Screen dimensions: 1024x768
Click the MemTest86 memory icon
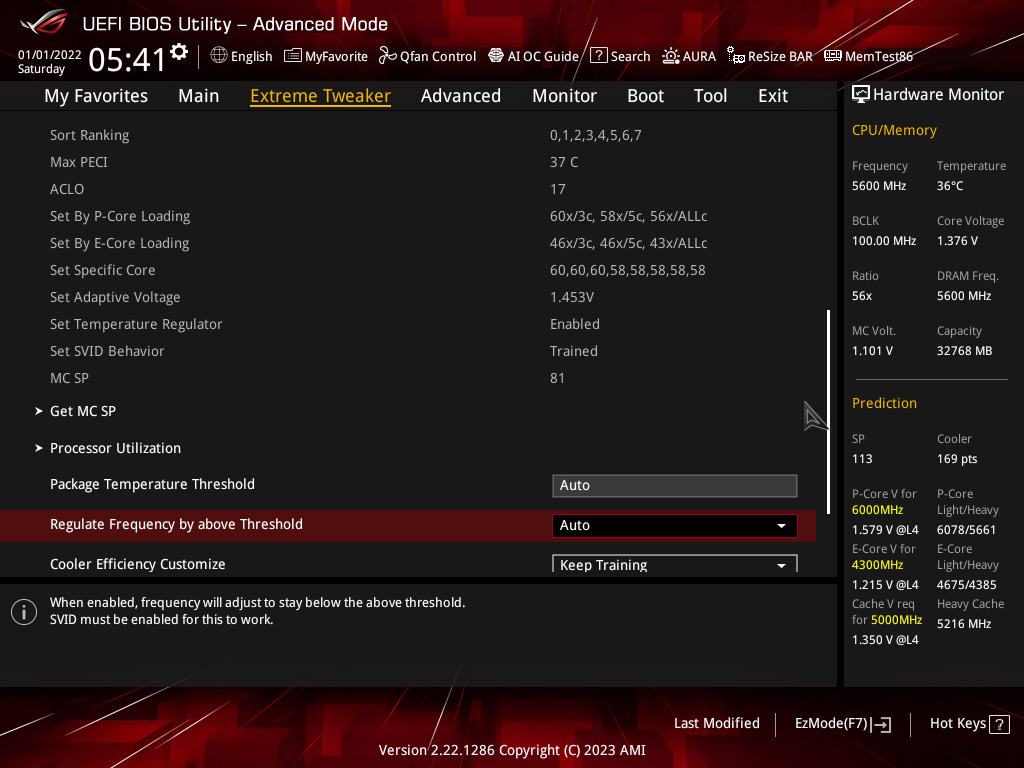[833, 56]
